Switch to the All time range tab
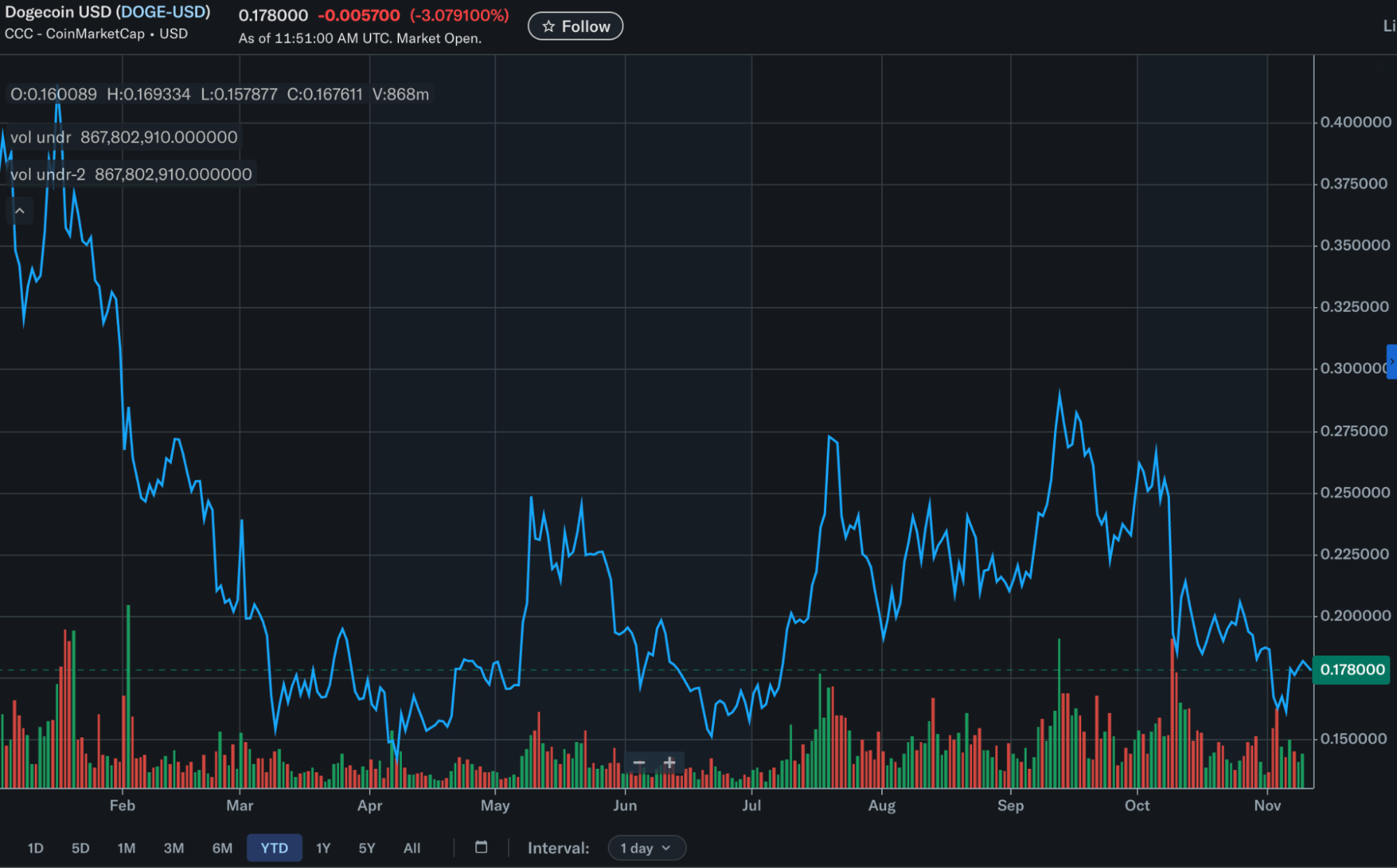This screenshot has height=868, width=1397. tap(412, 848)
